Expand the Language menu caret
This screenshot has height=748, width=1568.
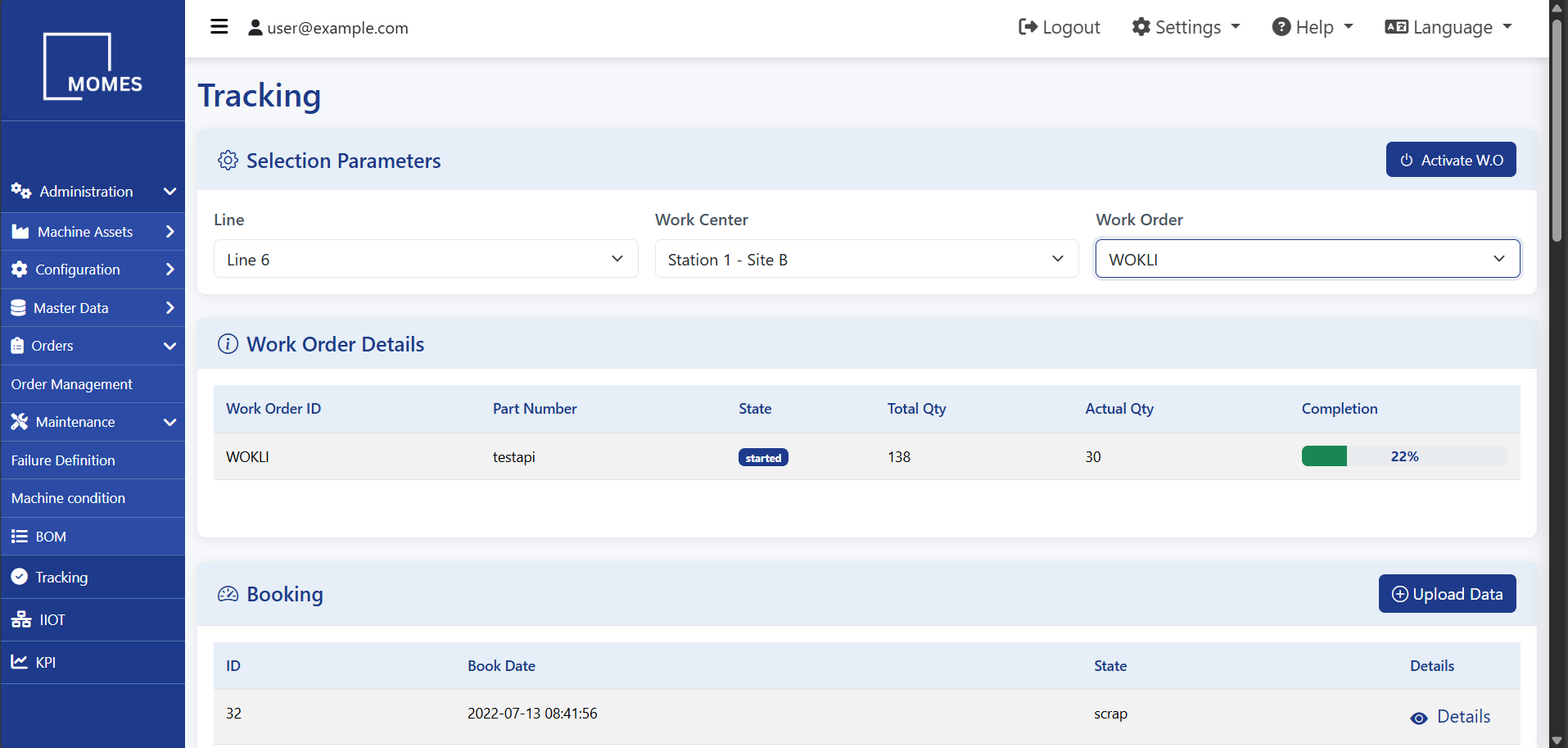point(1507,27)
